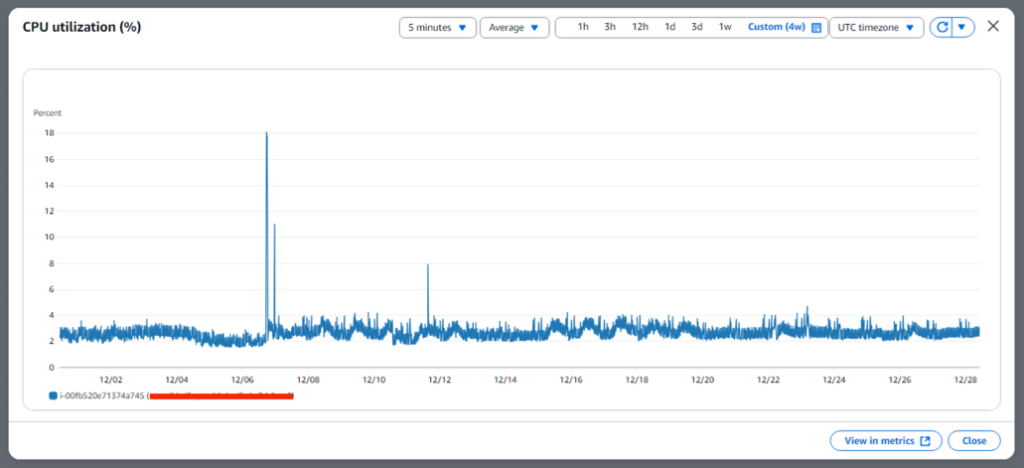
Task: Click the blue legend color swatch
Action: tap(53, 397)
